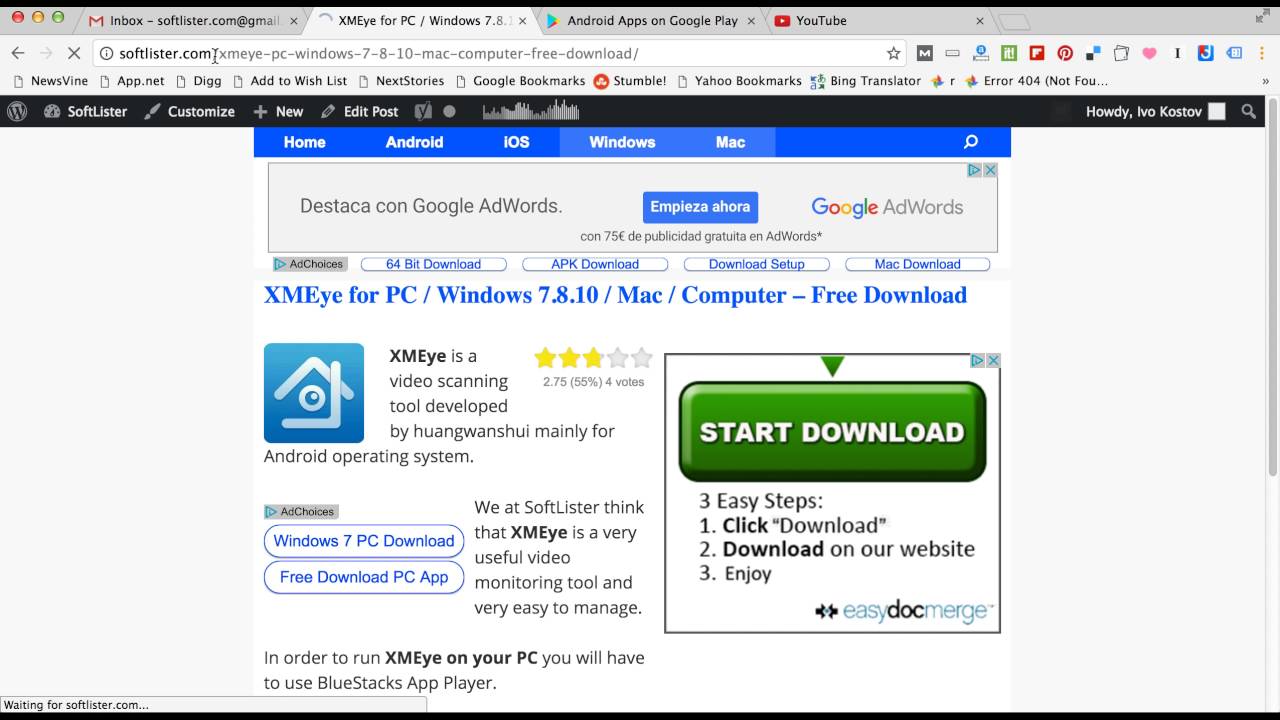Click the green 'it!' extension icon
Image resolution: width=1280 pixels, height=720 pixels.
[x=1009, y=53]
